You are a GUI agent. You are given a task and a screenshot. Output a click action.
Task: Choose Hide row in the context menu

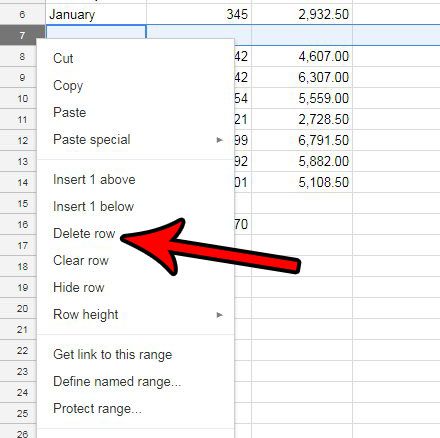pos(135,288)
